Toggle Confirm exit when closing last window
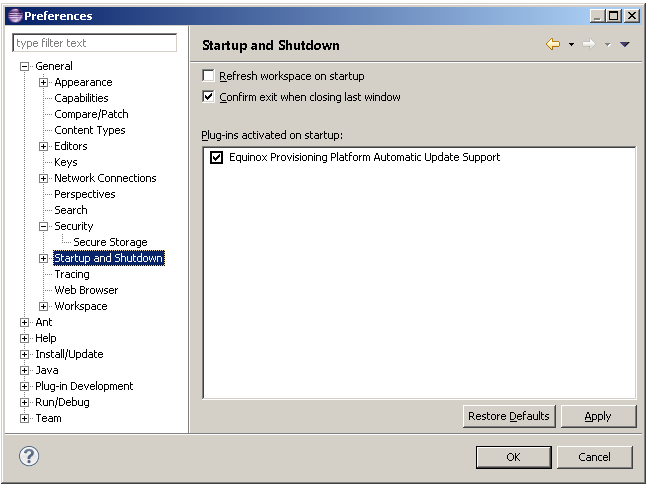 pos(208,97)
